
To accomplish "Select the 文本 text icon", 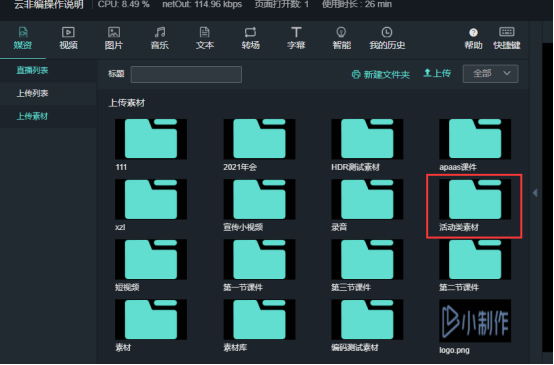I will click(x=205, y=33).
